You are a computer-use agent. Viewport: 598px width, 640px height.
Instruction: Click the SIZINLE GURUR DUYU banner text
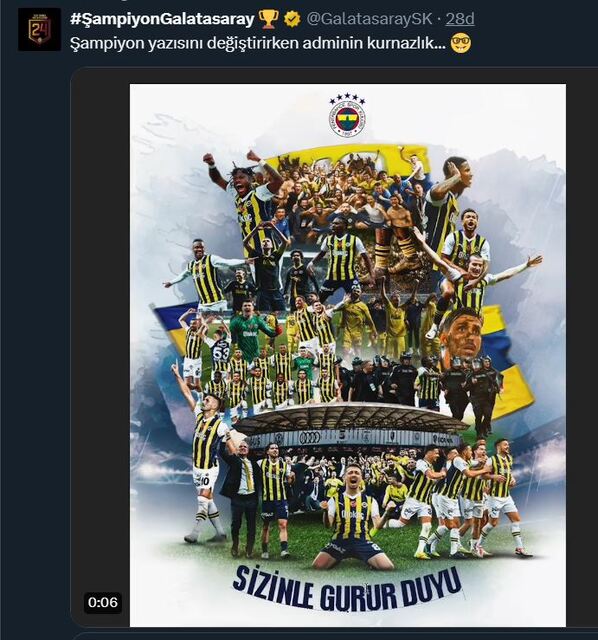(x=347, y=588)
